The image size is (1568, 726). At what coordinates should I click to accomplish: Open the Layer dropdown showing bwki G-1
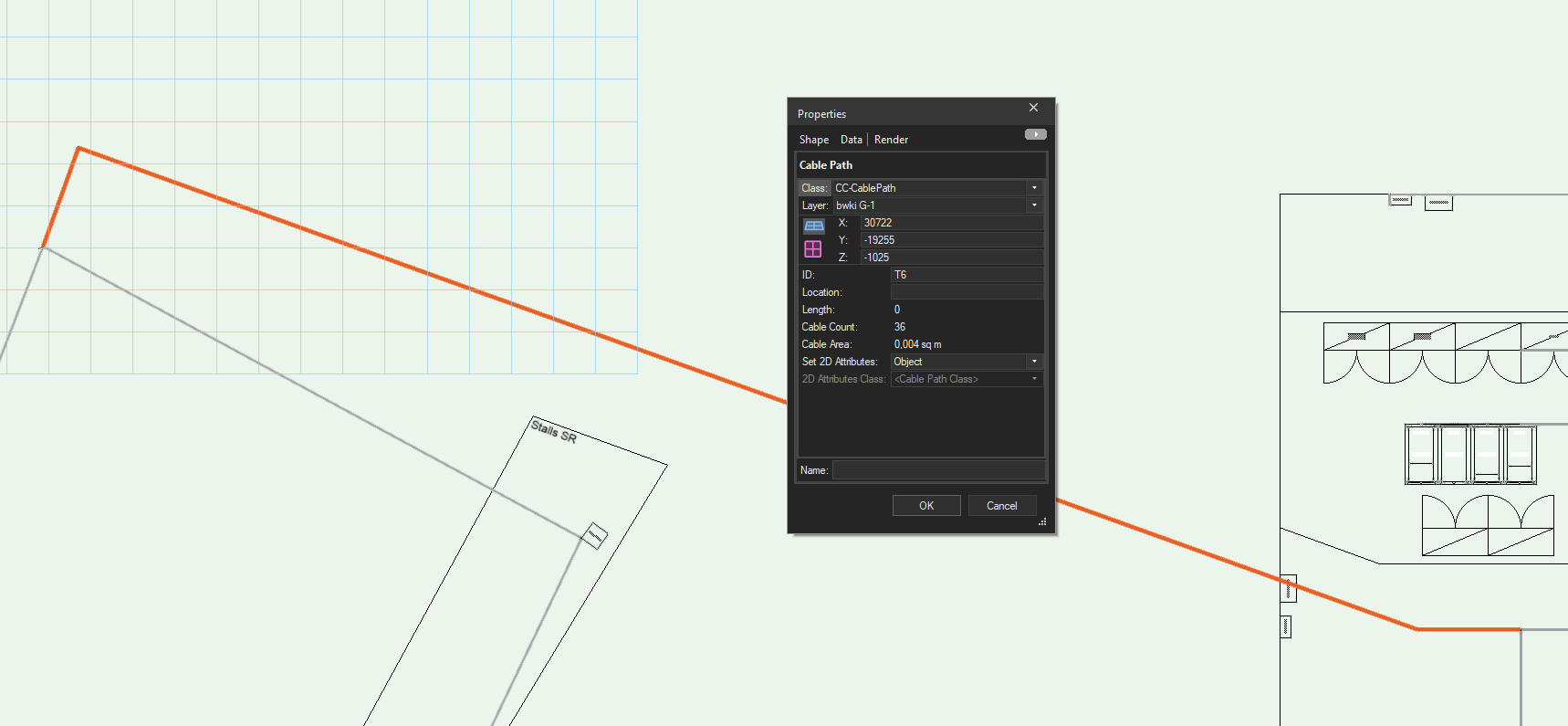pyautogui.click(x=936, y=205)
